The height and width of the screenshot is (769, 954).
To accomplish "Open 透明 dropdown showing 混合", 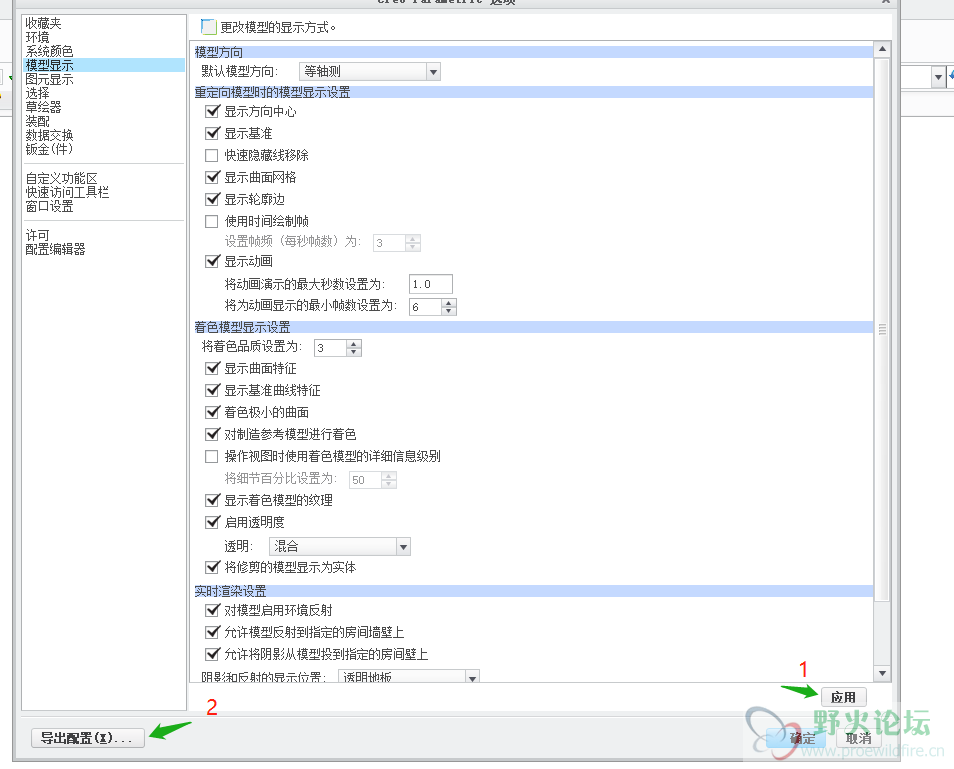I will click(339, 546).
